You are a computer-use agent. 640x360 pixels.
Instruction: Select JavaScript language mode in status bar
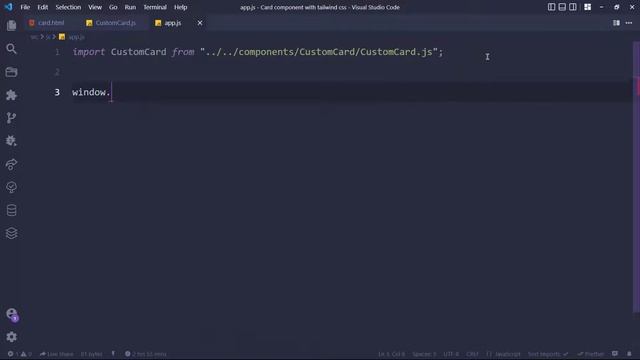tap(503, 354)
